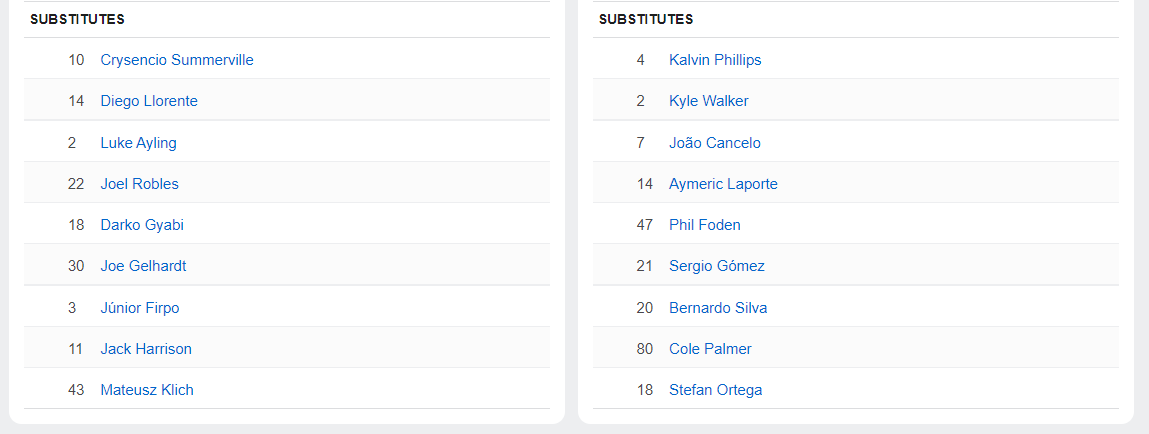
Task: Click on Darko Gyabi
Action: [x=142, y=225]
